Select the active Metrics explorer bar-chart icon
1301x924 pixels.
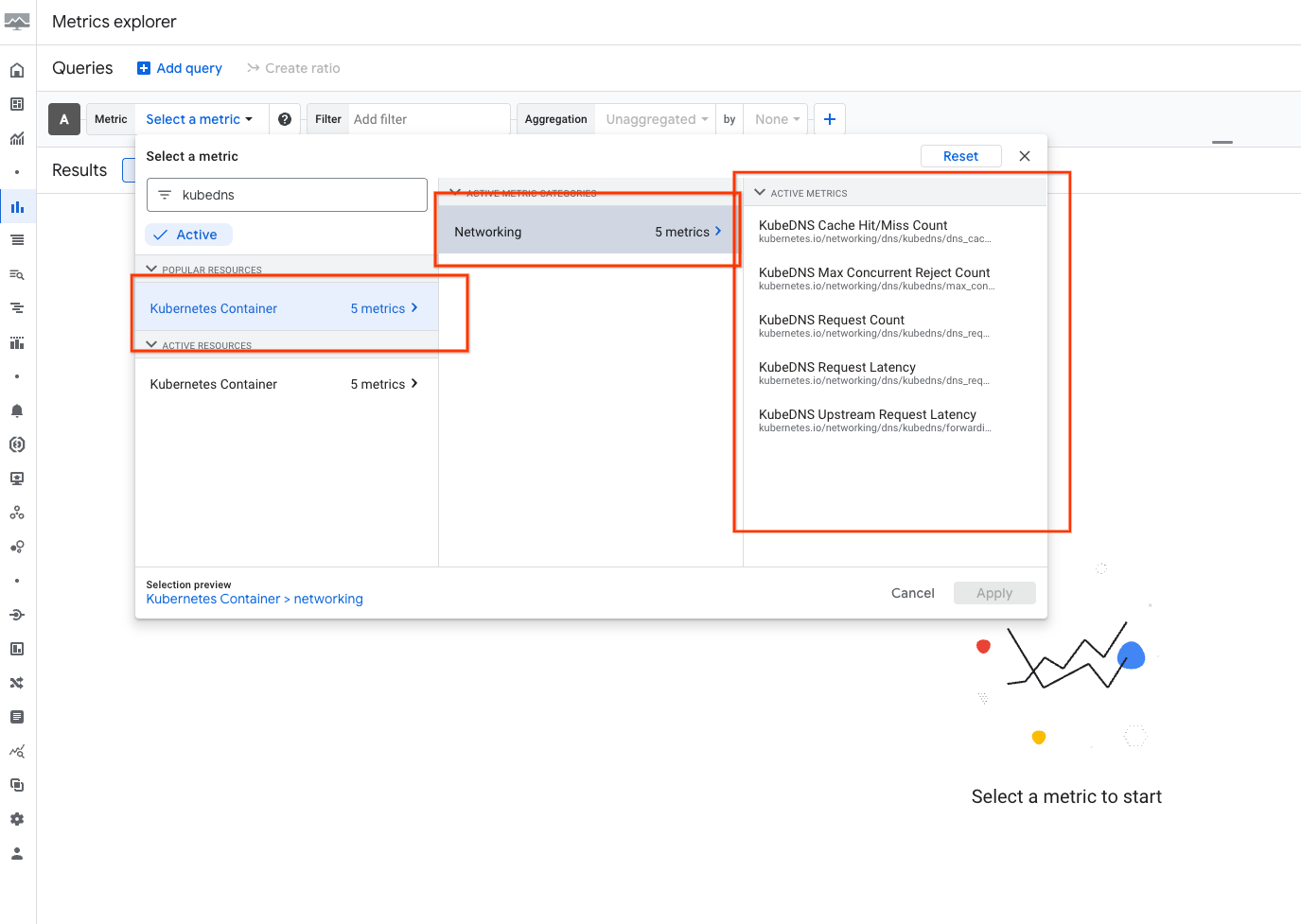coord(17,206)
